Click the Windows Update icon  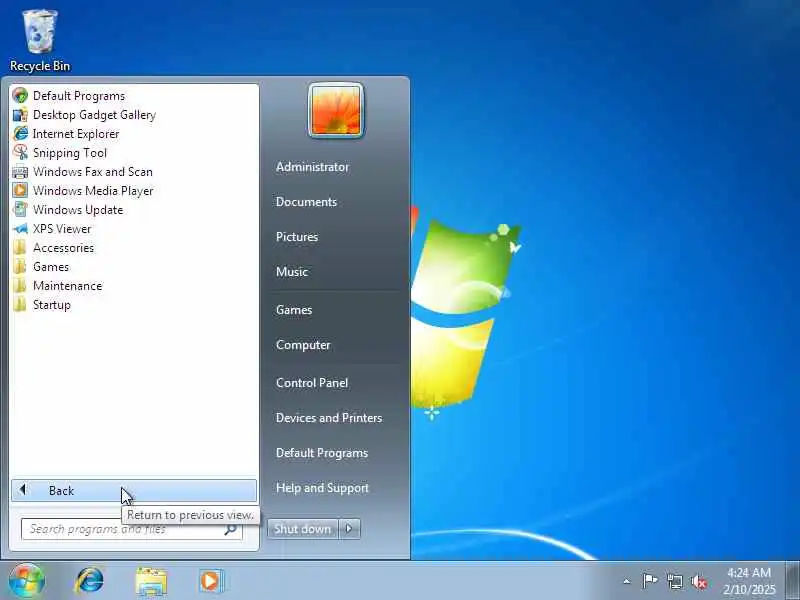[x=20, y=210]
